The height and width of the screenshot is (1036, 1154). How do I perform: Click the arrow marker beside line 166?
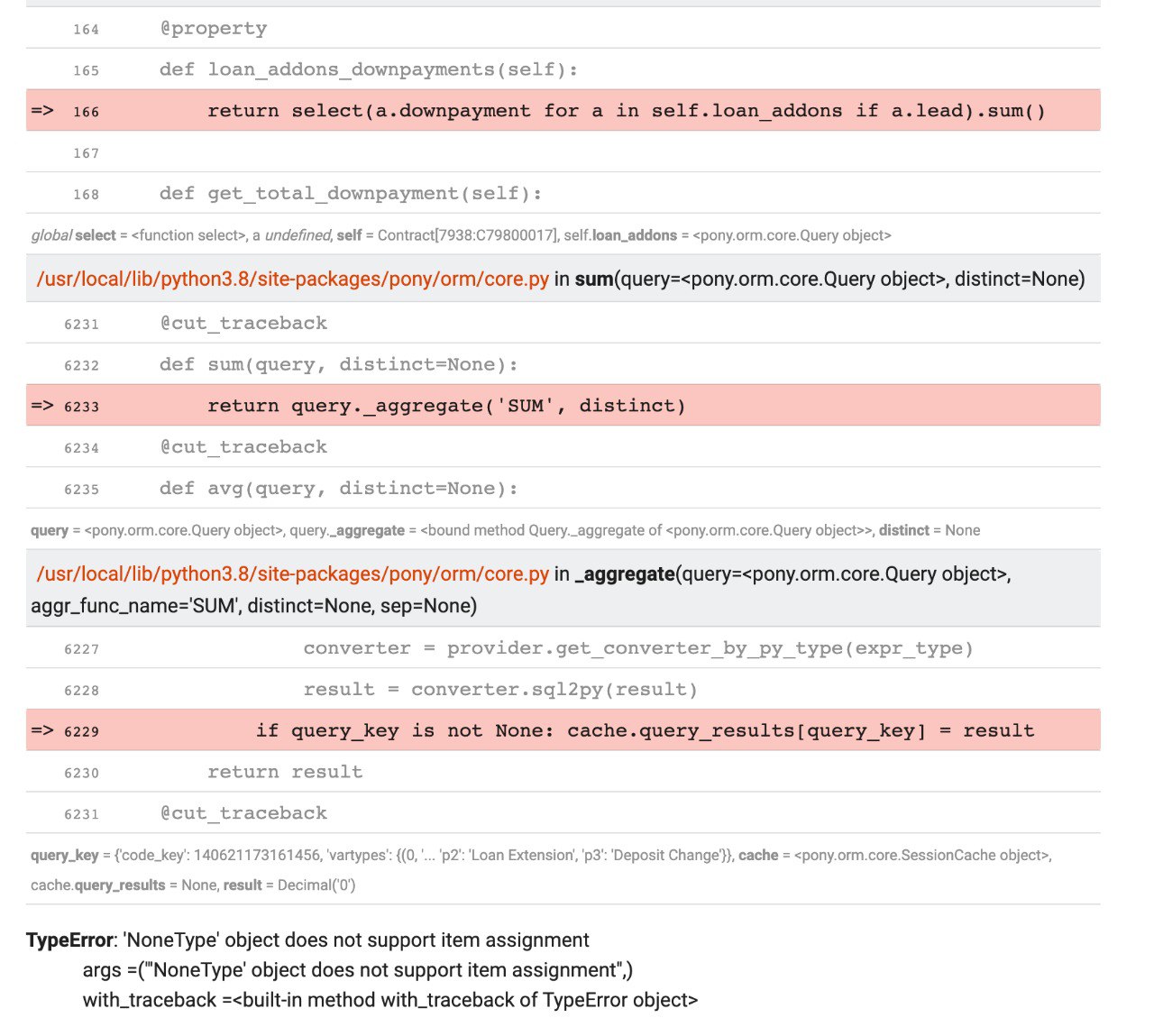(x=42, y=111)
